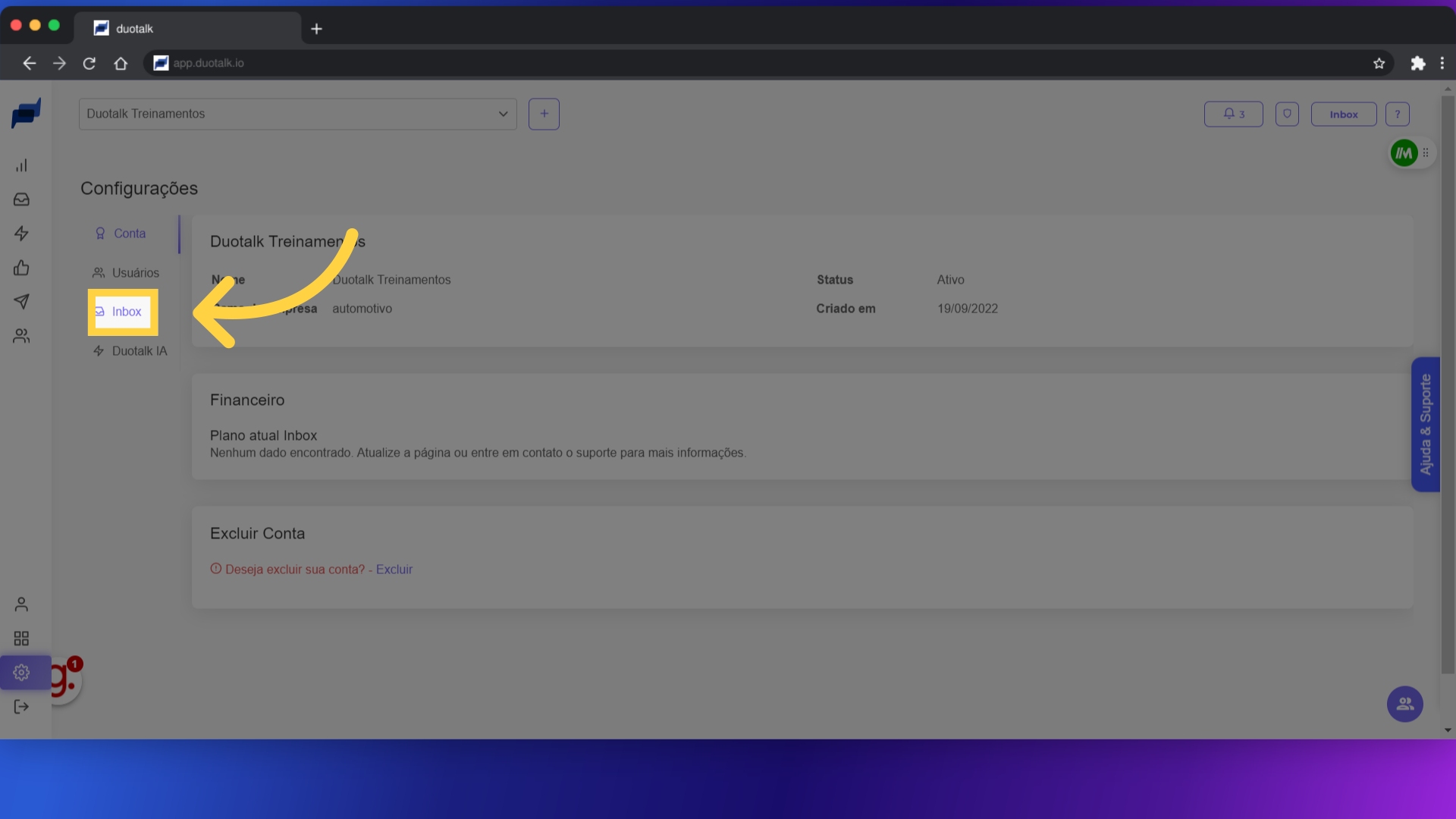Expand the Duotalk Treinamentos account dropdown
This screenshot has height=819, width=1456.
[297, 114]
